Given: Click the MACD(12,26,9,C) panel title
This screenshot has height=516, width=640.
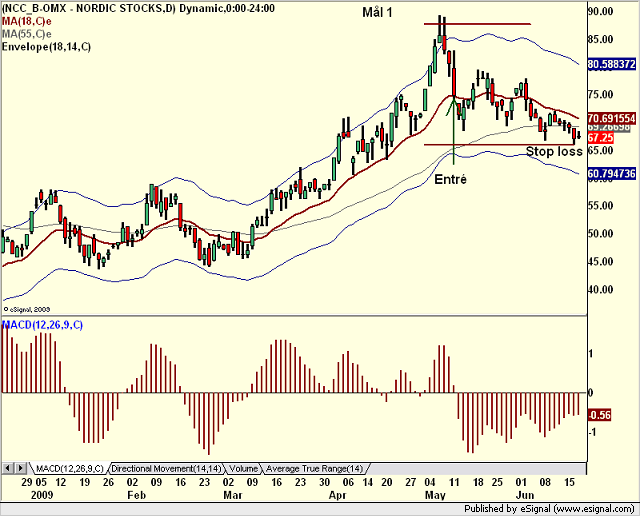Looking at the screenshot, I should click(x=42, y=325).
